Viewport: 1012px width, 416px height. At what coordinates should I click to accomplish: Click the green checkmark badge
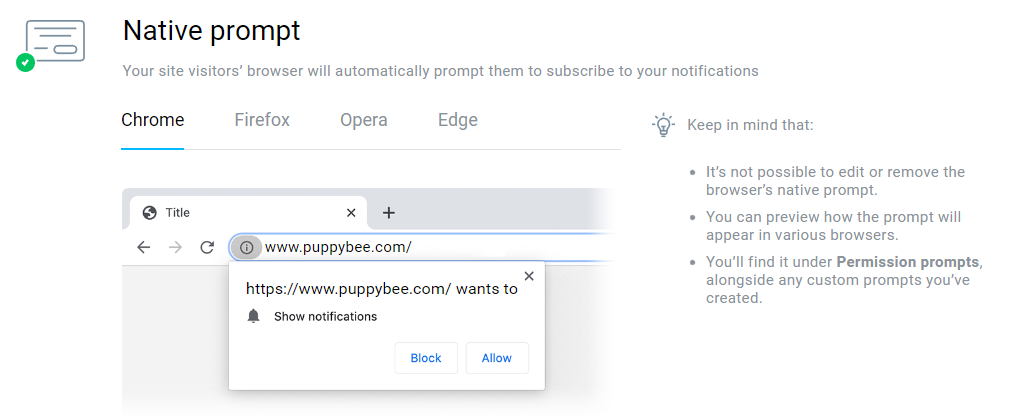click(25, 63)
